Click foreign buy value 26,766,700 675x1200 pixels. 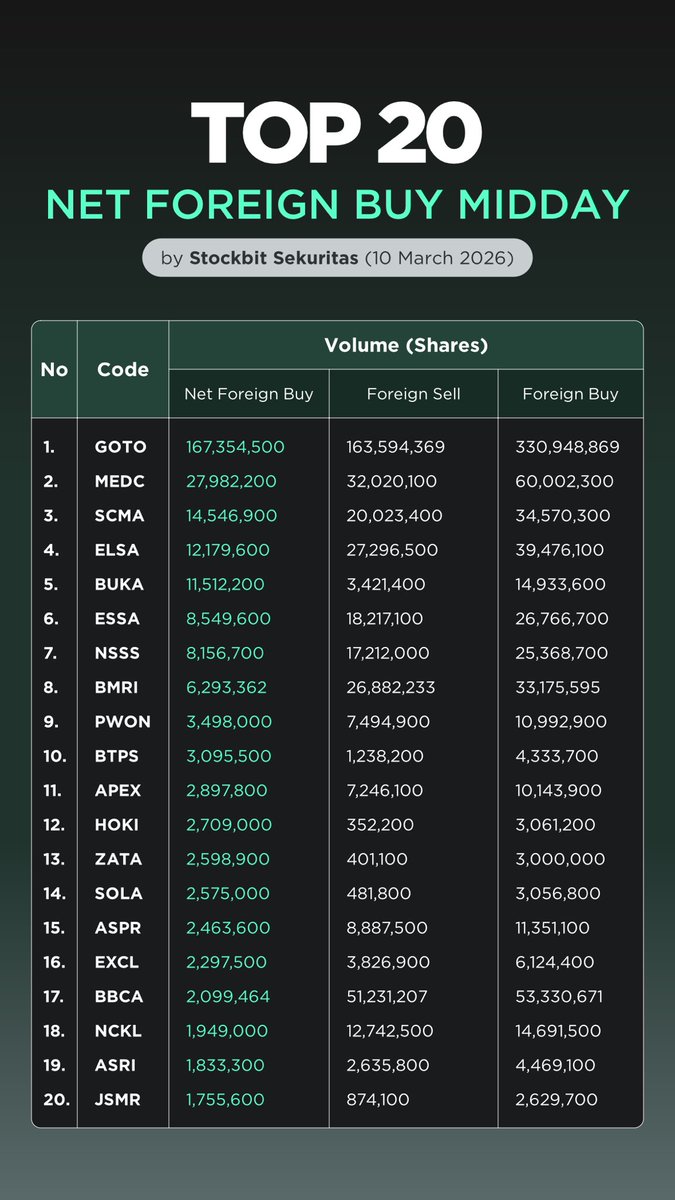pos(561,619)
